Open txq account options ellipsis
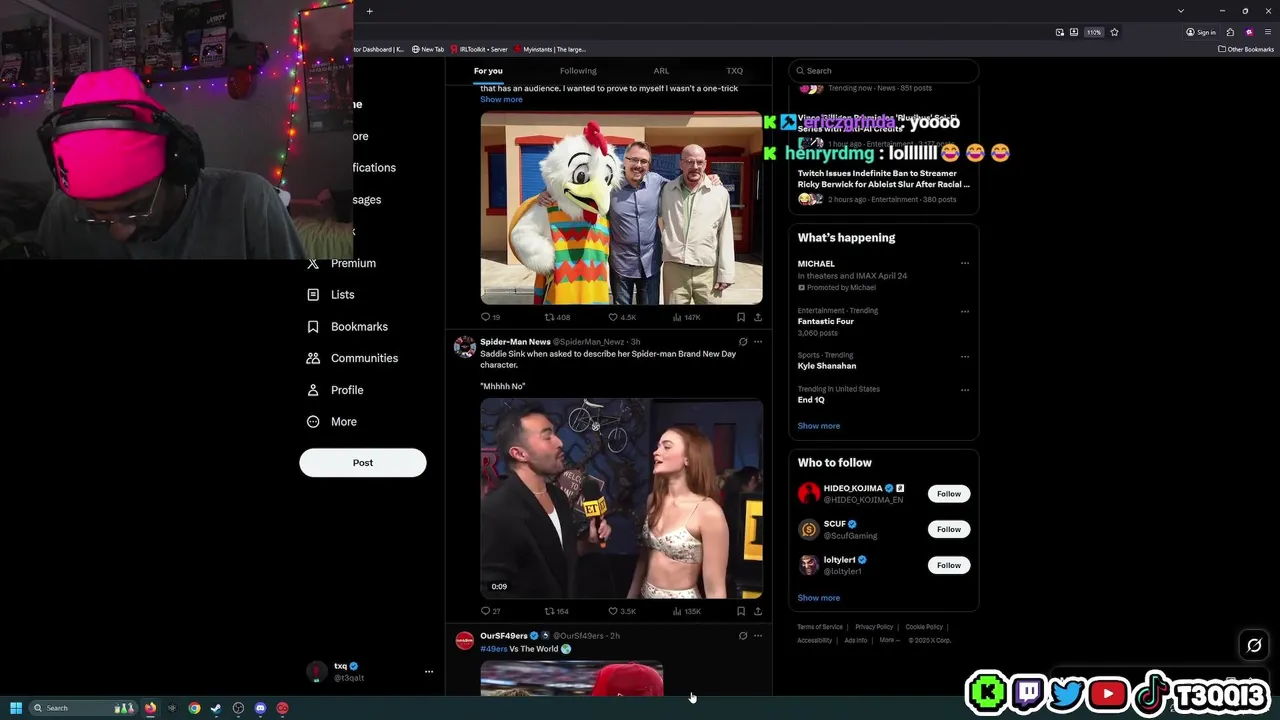Screen dimensions: 1280x720 pyautogui.click(x=429, y=672)
